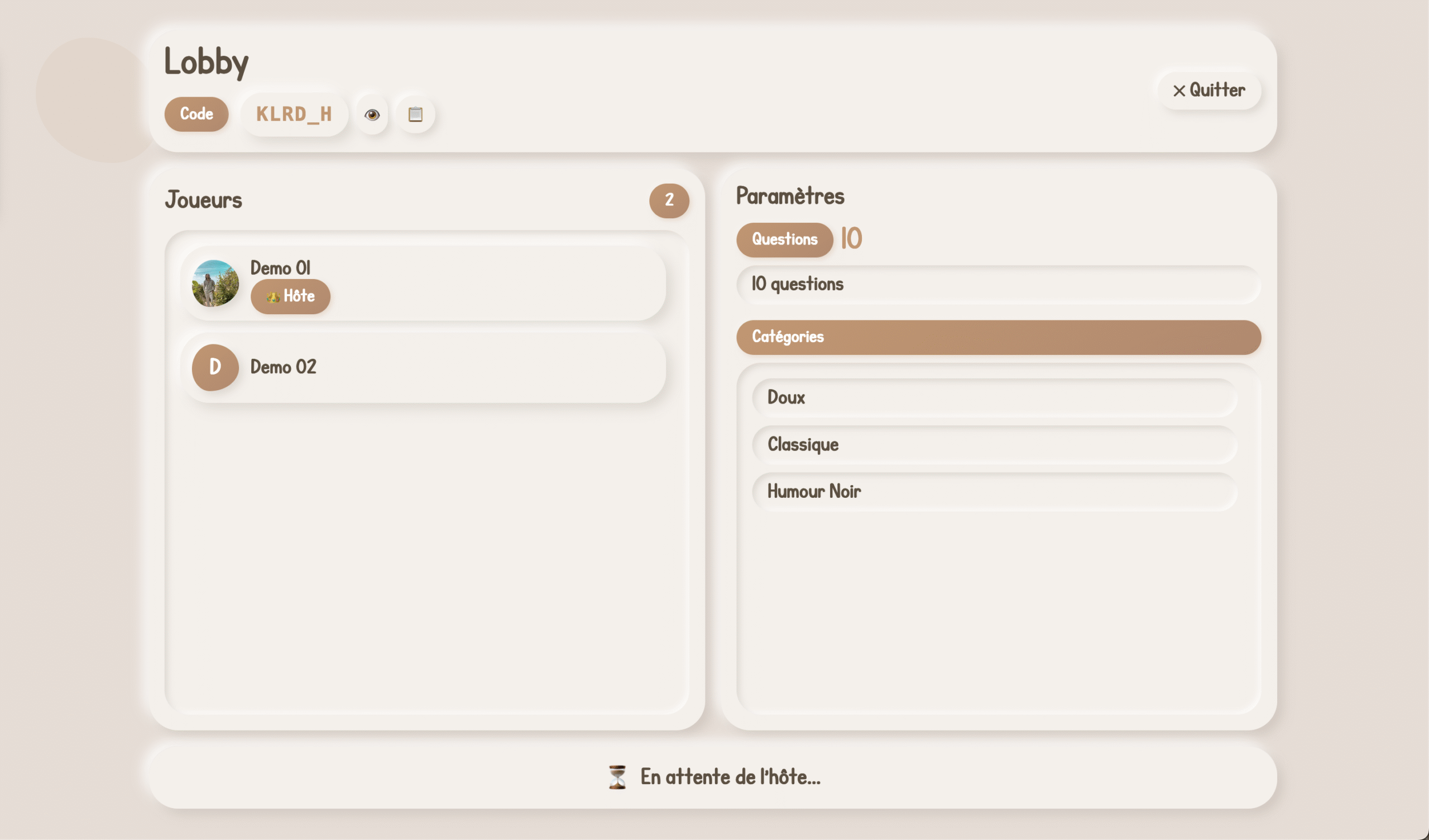Toggle the room code visibility eye icon
Viewport: 1429px width, 840px height.
click(372, 114)
